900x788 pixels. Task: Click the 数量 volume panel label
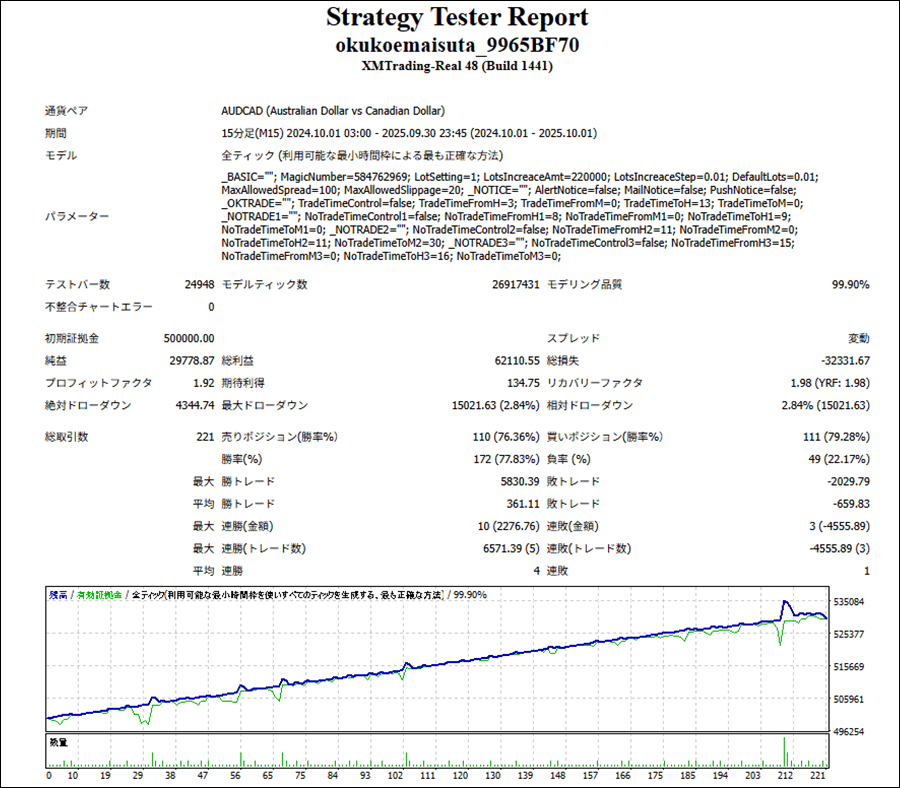58,742
